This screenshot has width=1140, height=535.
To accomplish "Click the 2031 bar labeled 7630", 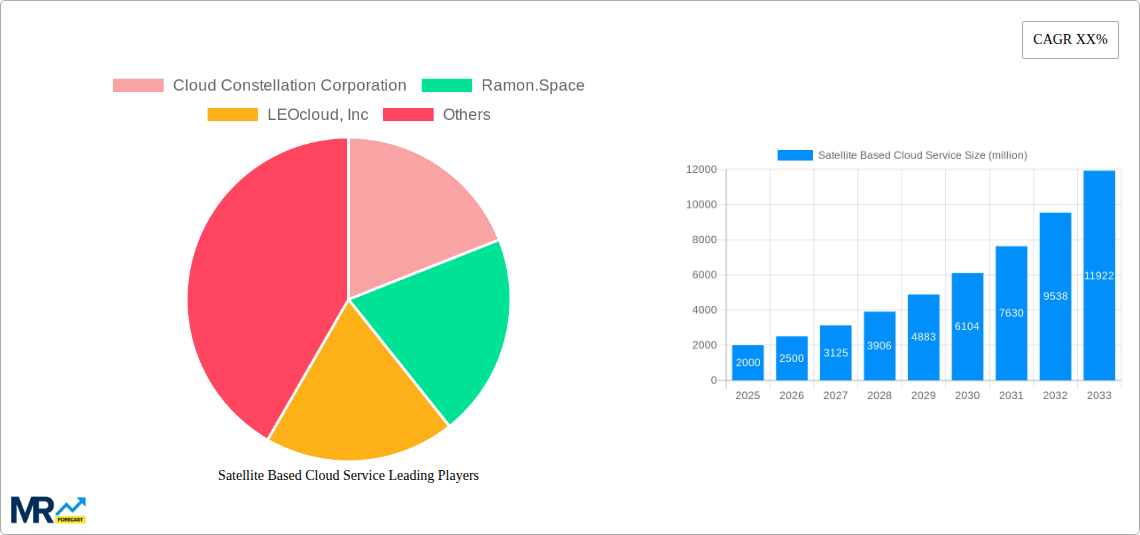I will click(x=1011, y=313).
